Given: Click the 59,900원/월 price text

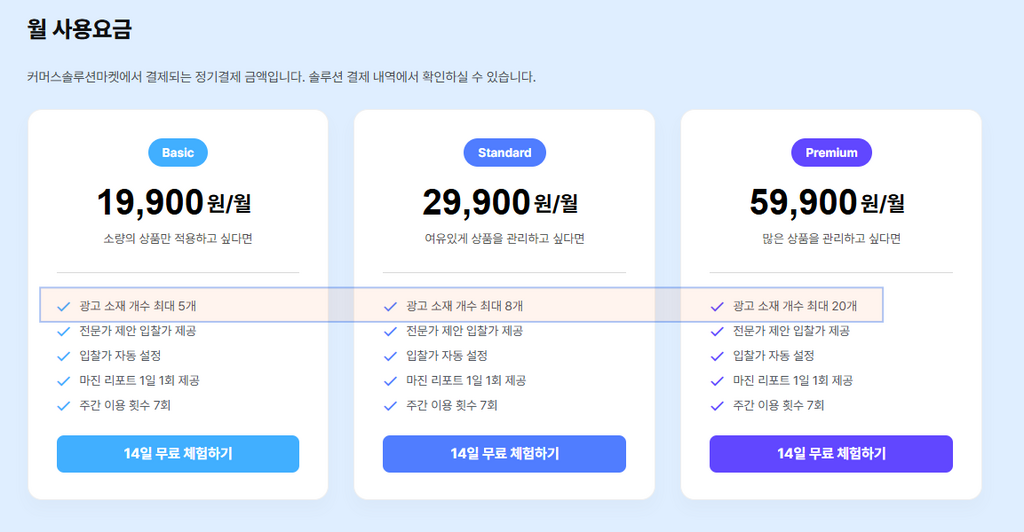Looking at the screenshot, I should (827, 202).
